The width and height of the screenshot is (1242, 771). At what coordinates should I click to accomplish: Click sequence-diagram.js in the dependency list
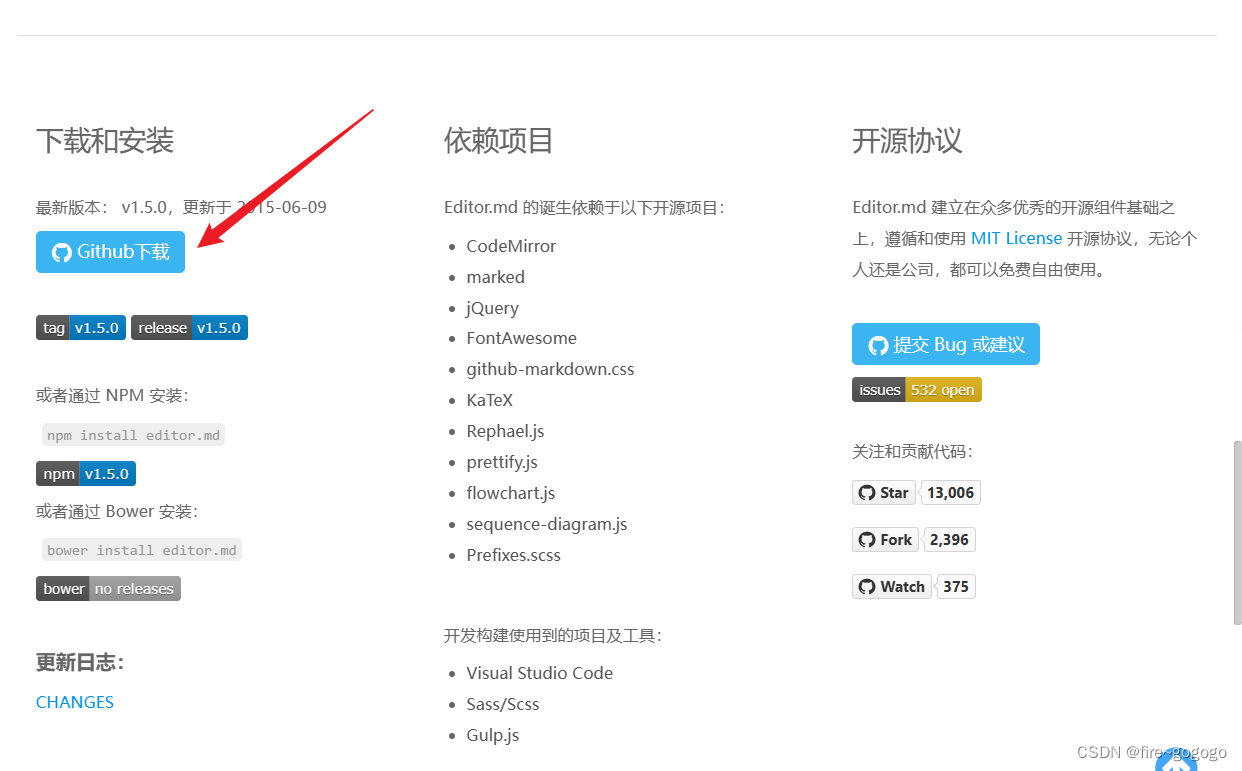click(x=547, y=524)
